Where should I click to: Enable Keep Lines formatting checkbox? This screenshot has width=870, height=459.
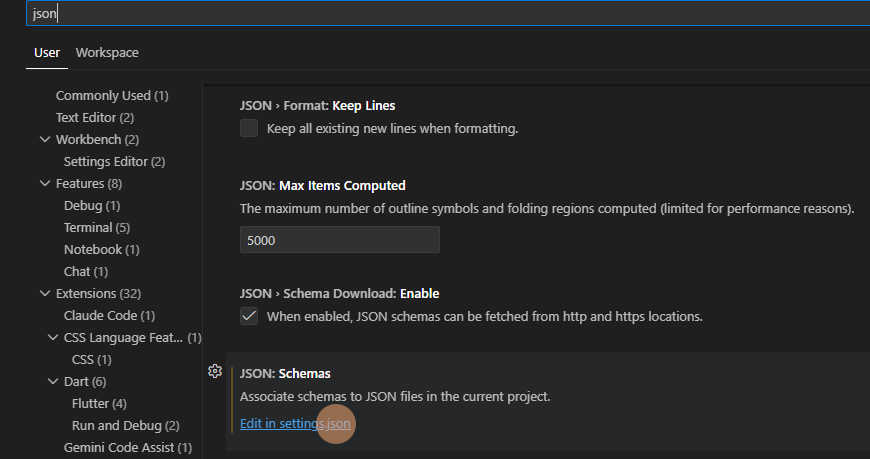(249, 128)
